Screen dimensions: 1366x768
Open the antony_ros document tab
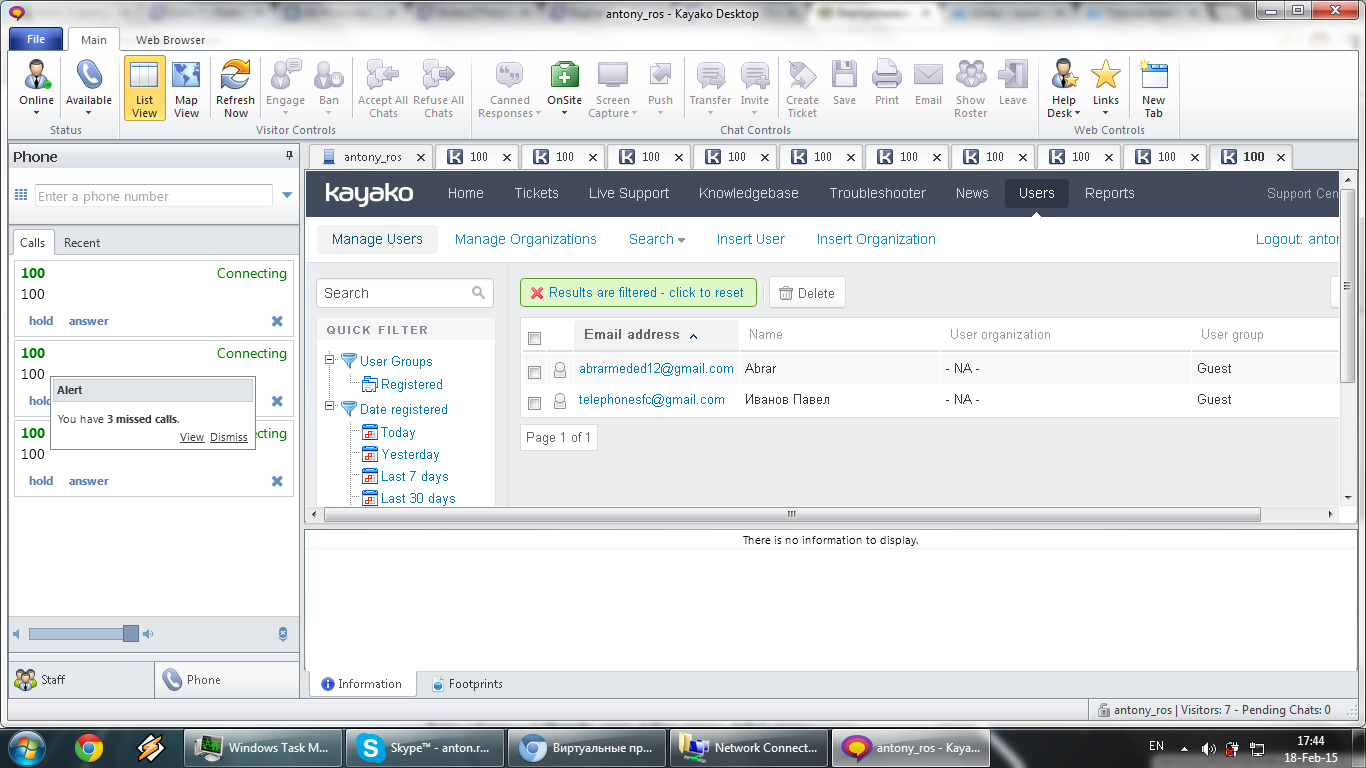click(370, 157)
